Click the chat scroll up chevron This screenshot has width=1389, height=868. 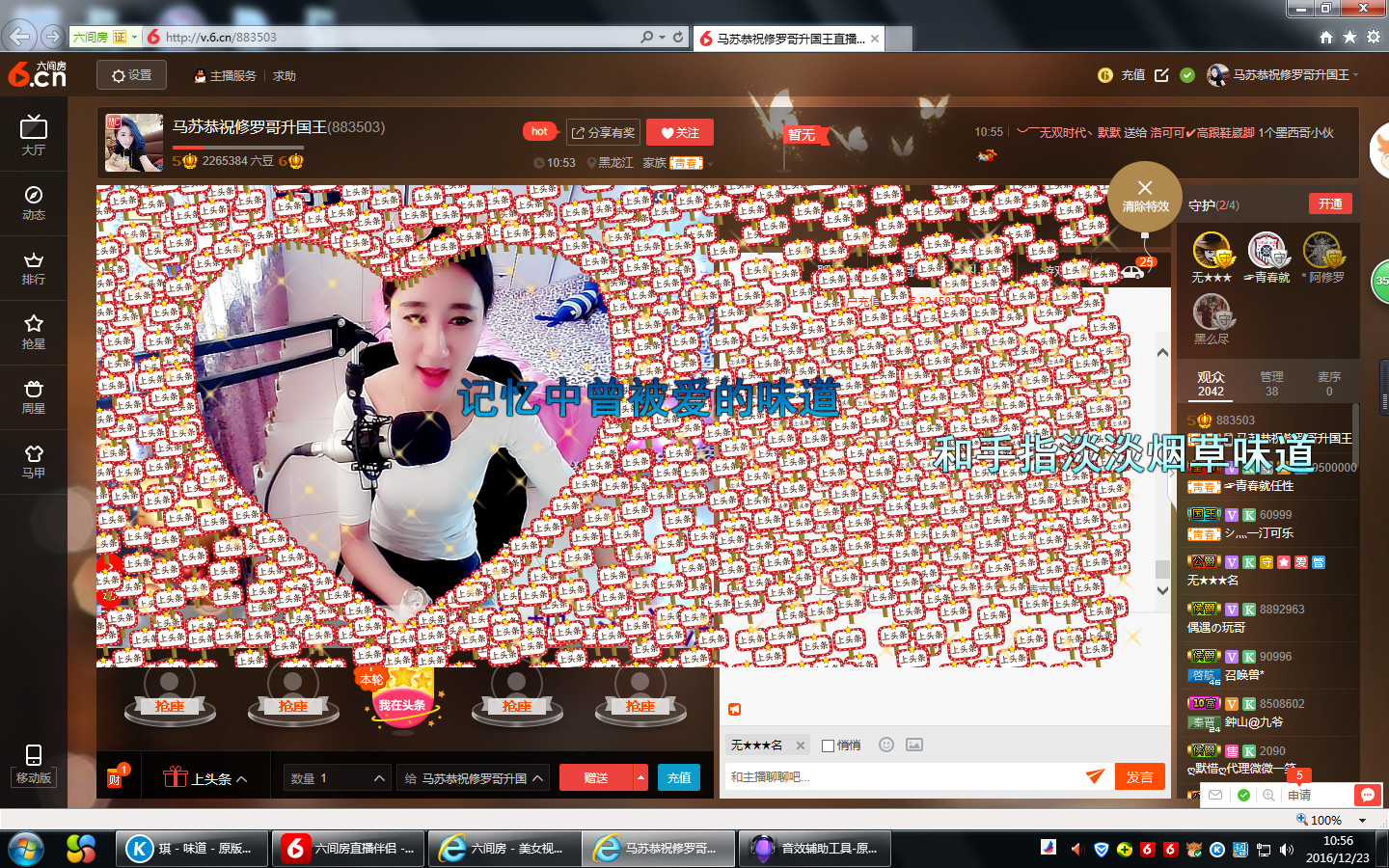pyautogui.click(x=1162, y=353)
